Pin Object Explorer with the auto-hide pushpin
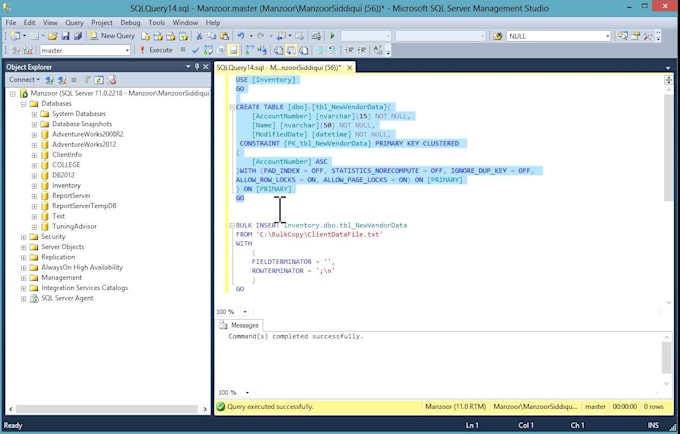The image size is (680, 434). point(197,67)
